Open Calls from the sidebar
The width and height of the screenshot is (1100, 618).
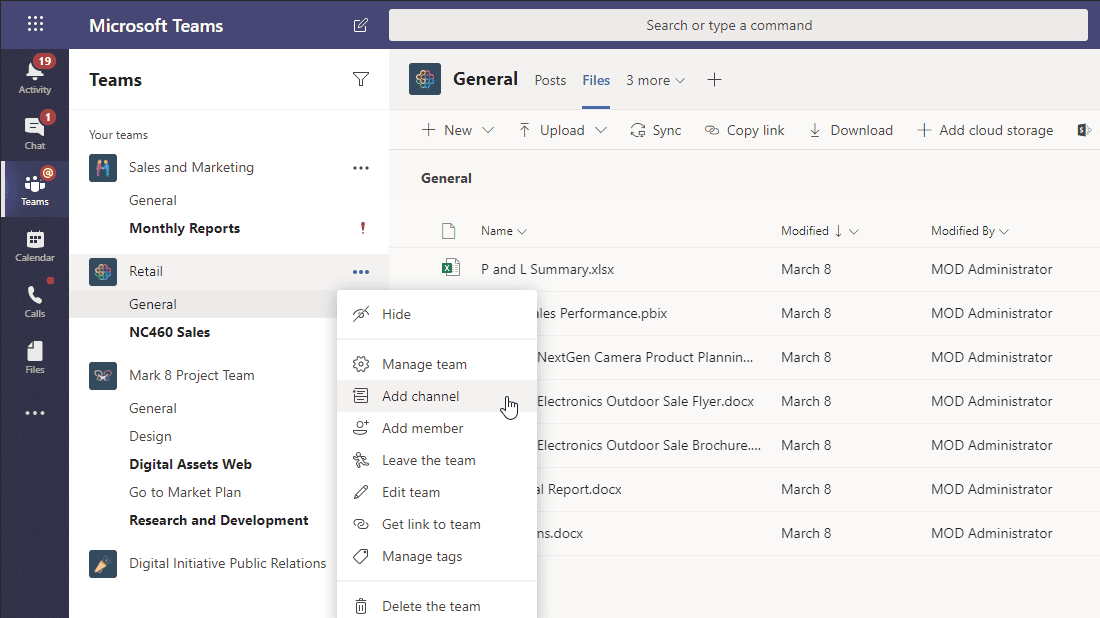pos(34,299)
